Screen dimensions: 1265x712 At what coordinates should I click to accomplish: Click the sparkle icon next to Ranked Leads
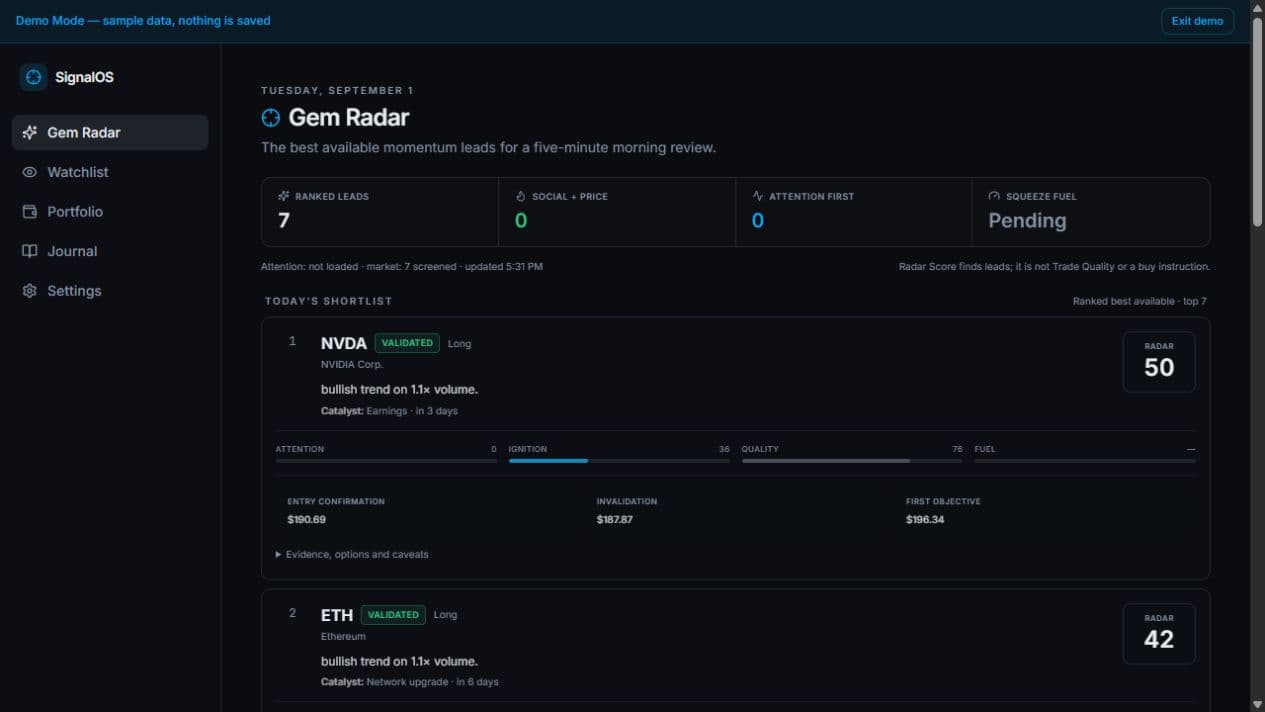point(284,196)
